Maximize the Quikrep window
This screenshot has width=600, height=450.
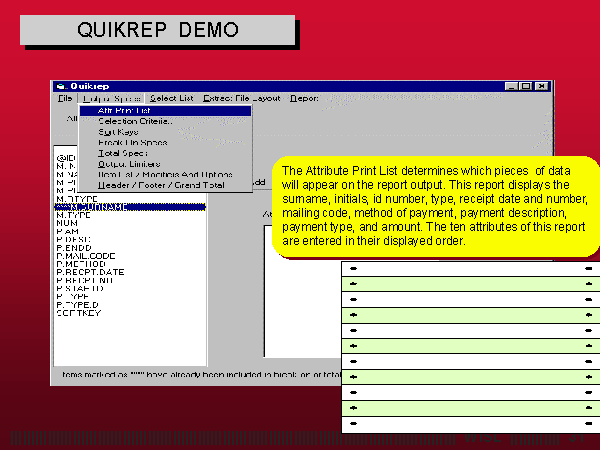point(528,85)
